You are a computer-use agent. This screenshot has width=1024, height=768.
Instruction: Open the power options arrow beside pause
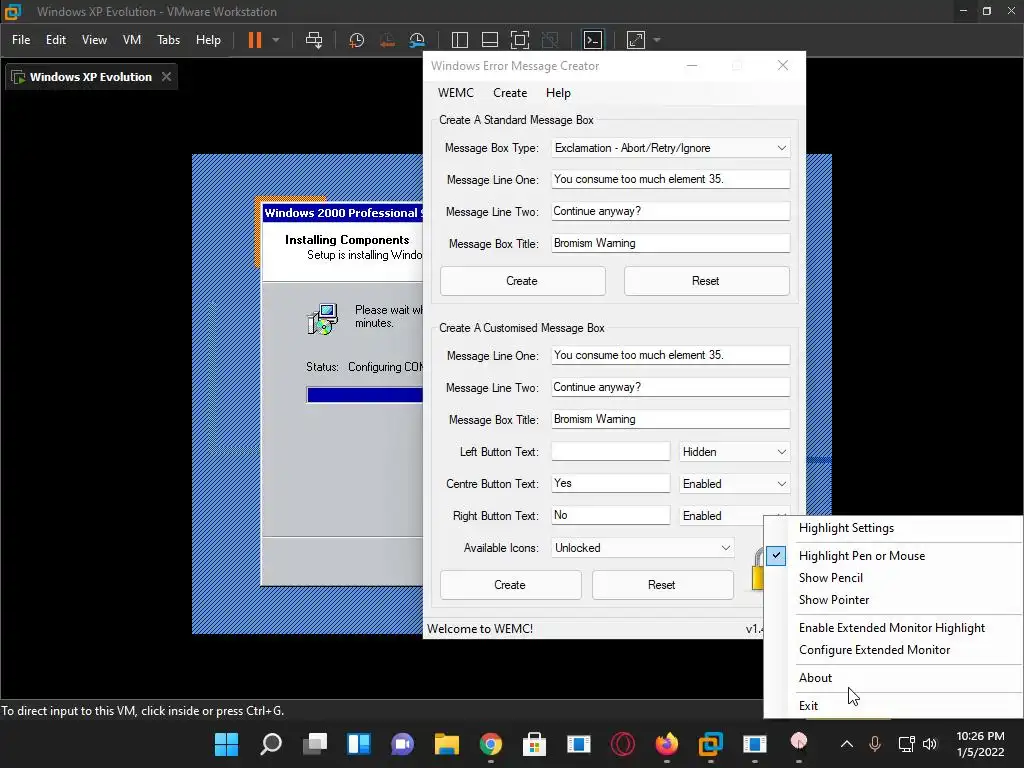pos(276,40)
